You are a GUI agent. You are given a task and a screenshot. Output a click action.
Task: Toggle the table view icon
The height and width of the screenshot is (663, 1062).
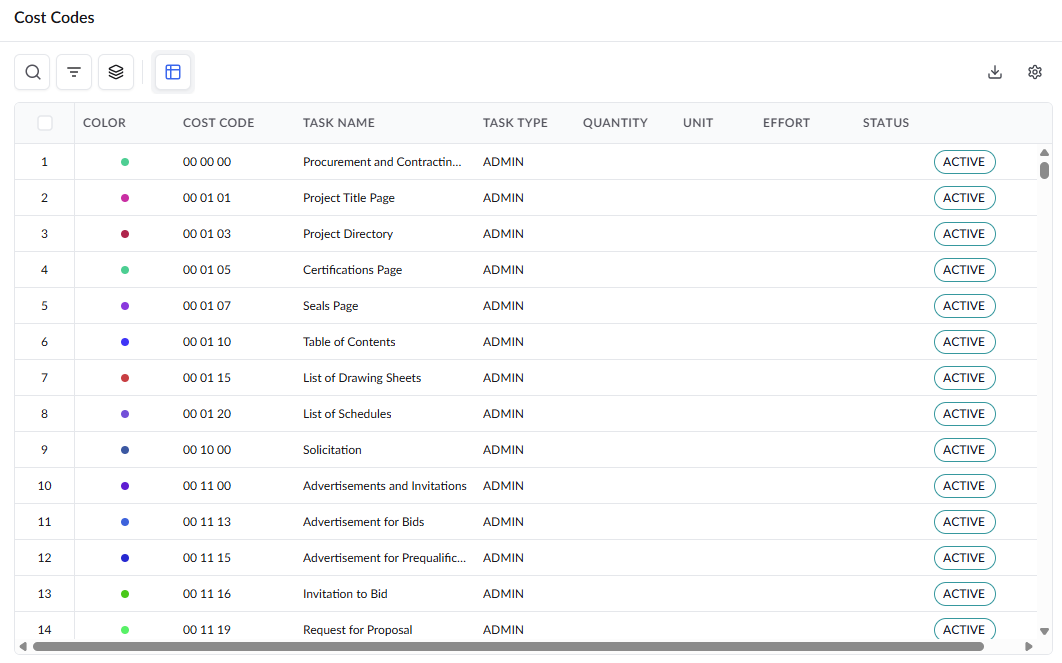click(x=173, y=72)
